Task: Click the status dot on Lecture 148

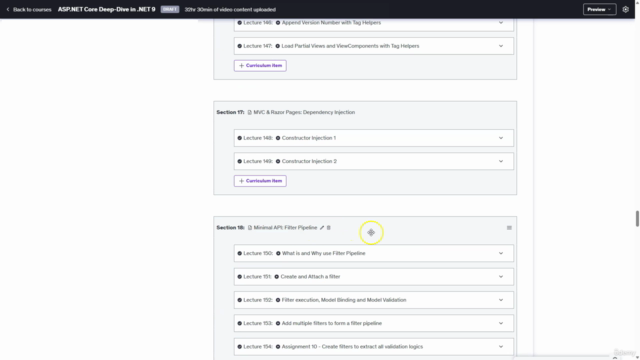Action: point(240,138)
